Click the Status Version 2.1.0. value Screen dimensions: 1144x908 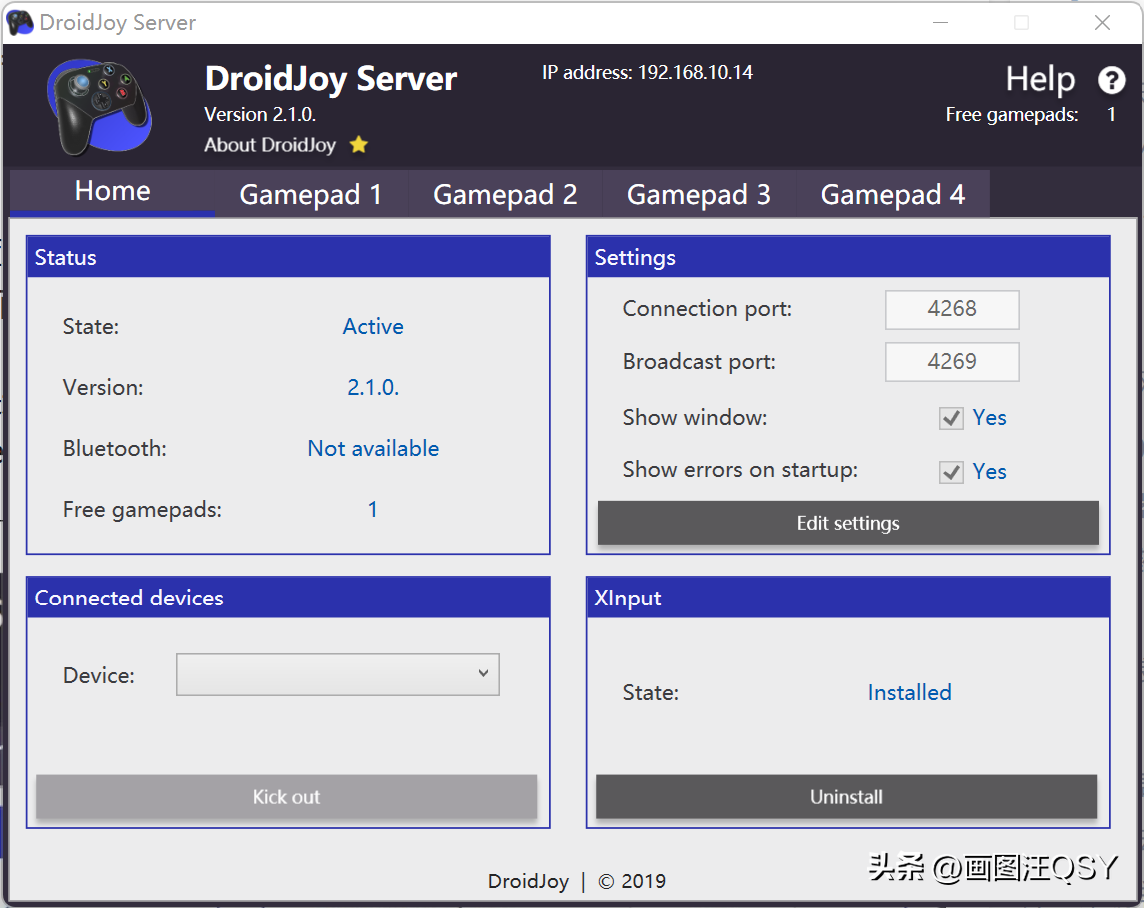(x=373, y=387)
